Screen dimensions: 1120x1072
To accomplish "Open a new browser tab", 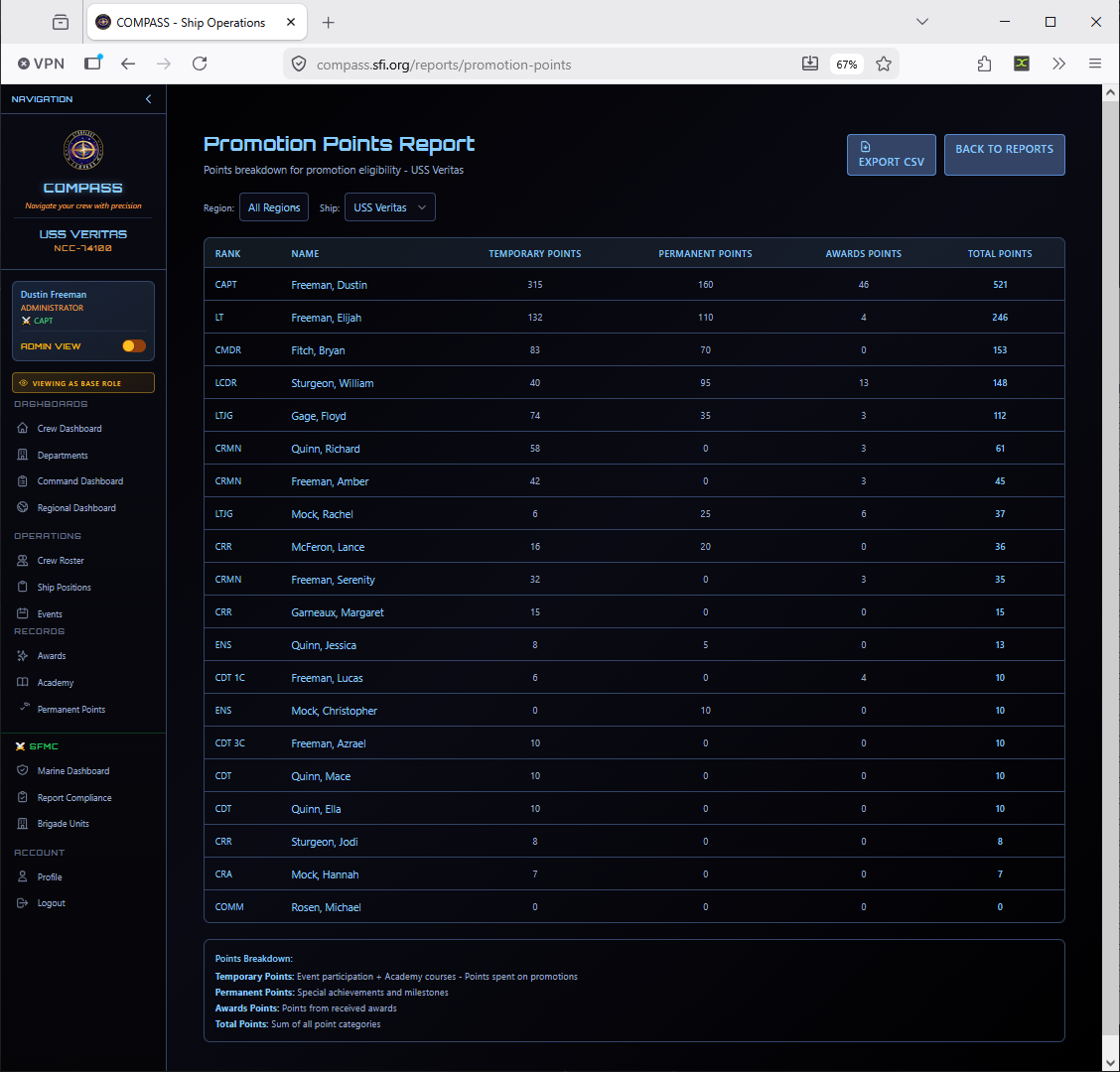I will [328, 22].
